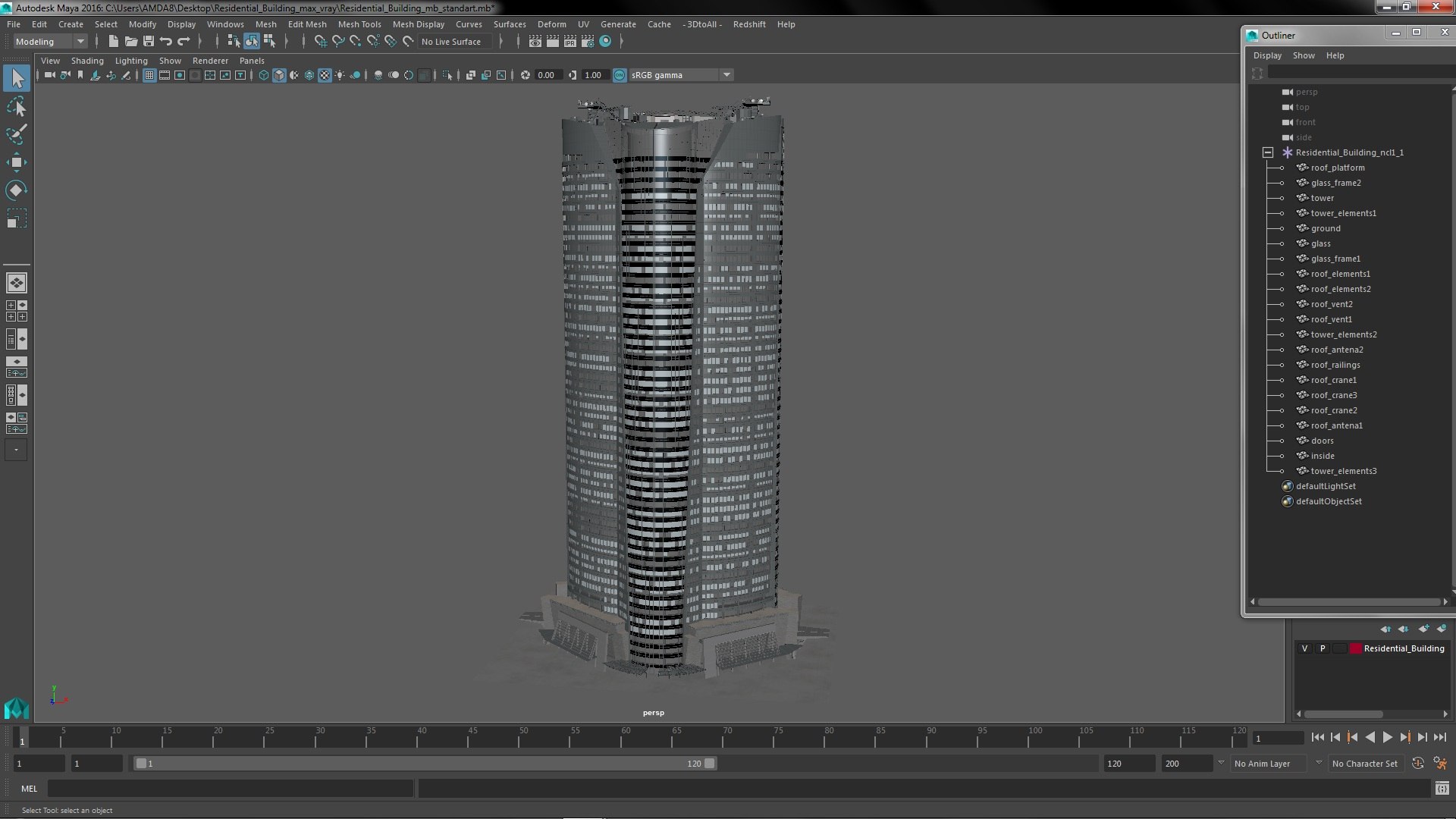Redo action via arrow icon
The height and width of the screenshot is (819, 1456).
click(x=184, y=42)
